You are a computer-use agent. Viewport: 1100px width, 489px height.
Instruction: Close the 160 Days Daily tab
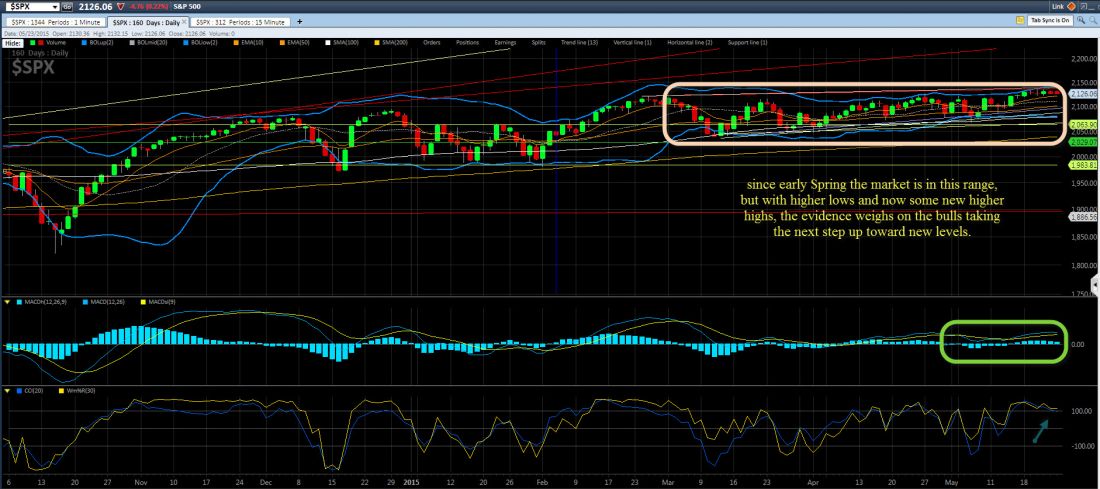[186, 21]
